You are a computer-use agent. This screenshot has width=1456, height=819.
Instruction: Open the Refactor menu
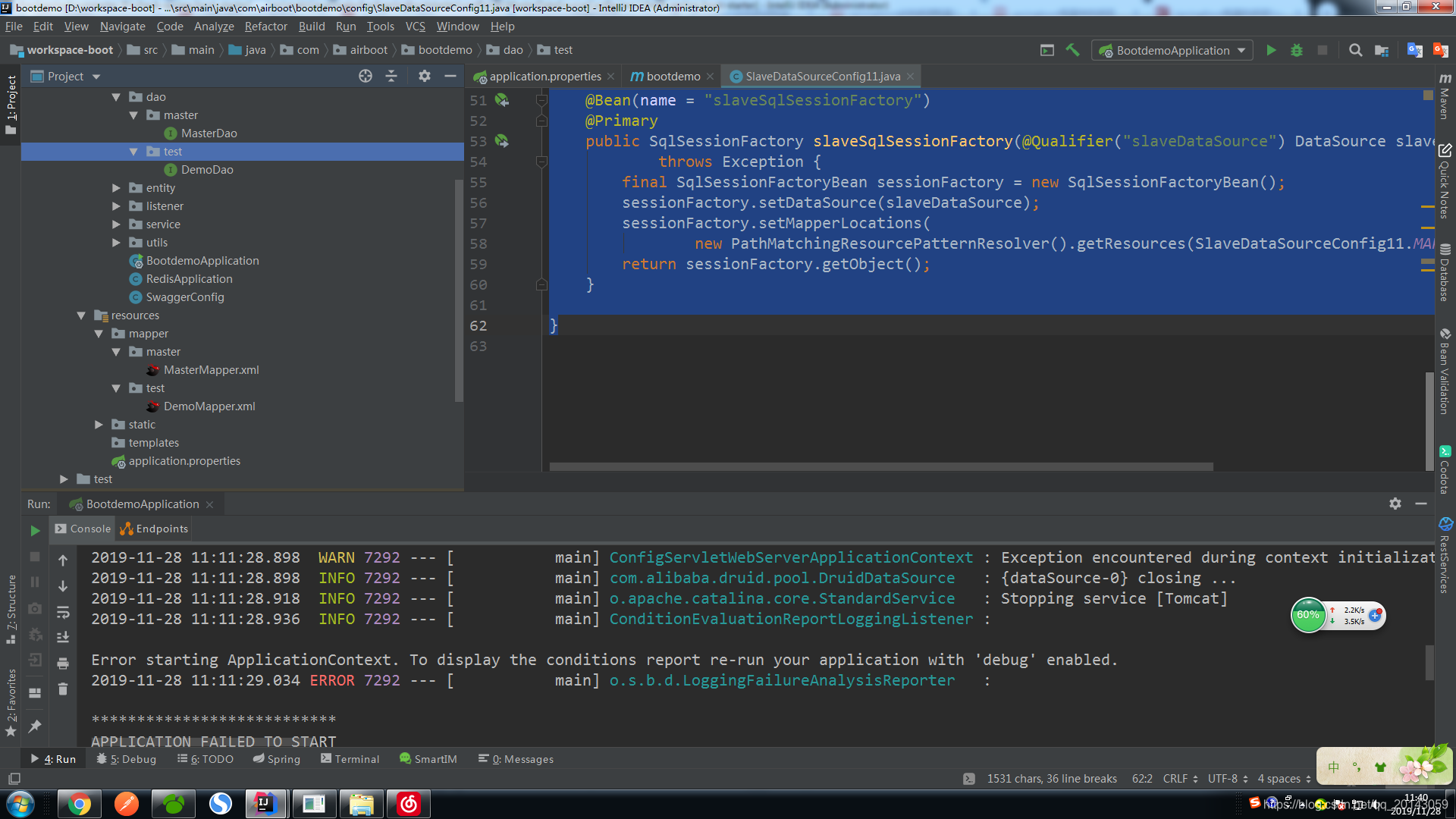[265, 26]
